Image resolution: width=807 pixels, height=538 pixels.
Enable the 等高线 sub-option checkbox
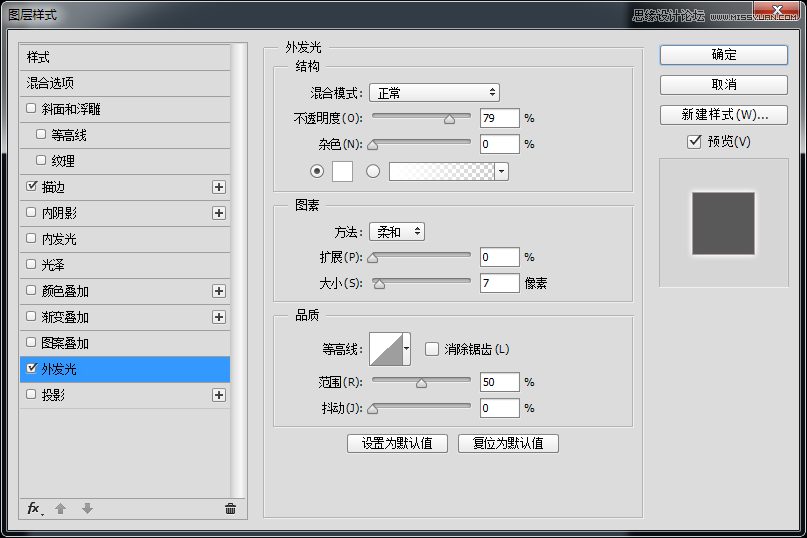pos(41,134)
